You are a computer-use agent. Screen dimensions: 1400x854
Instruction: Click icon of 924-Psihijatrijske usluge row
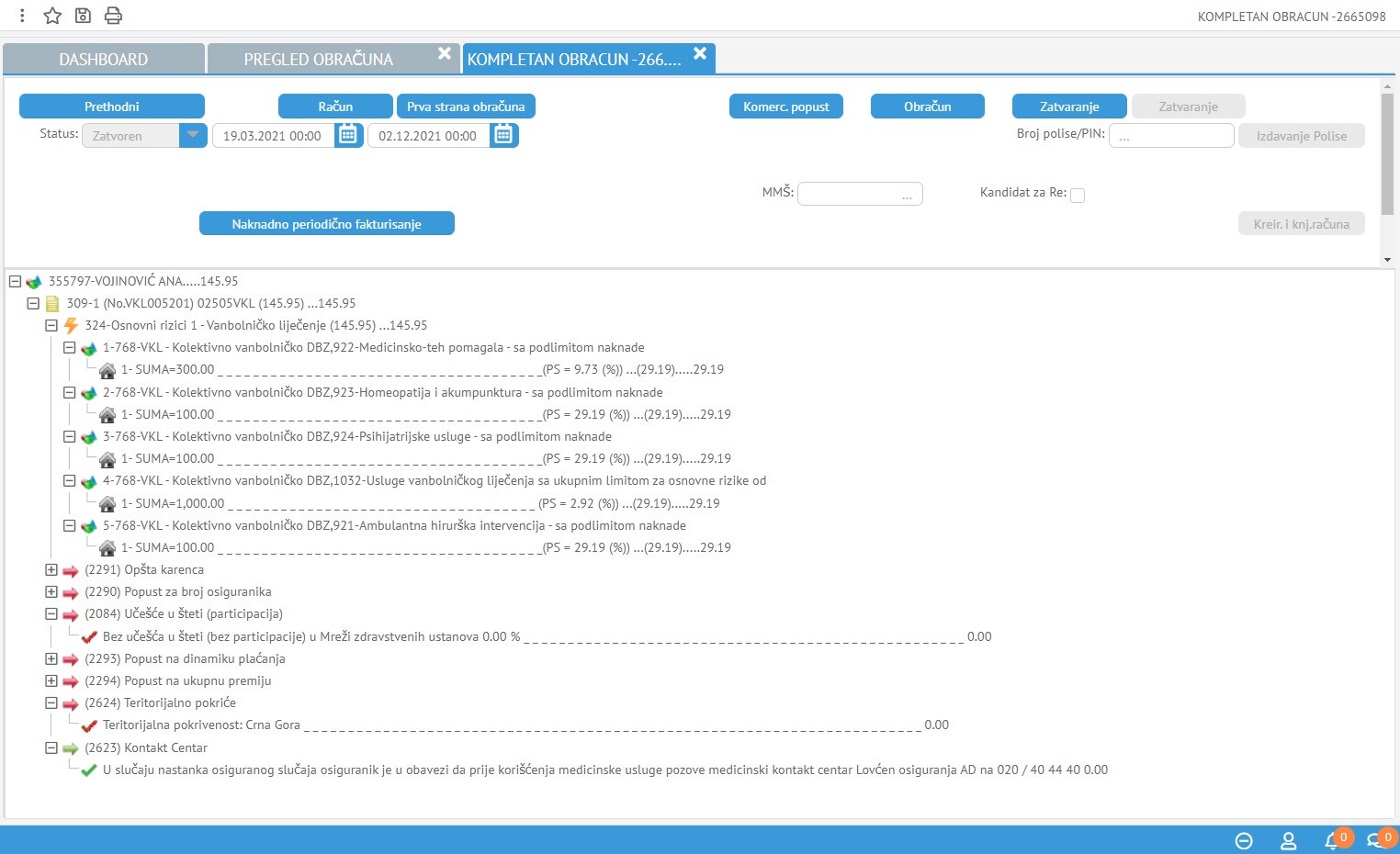tap(89, 437)
